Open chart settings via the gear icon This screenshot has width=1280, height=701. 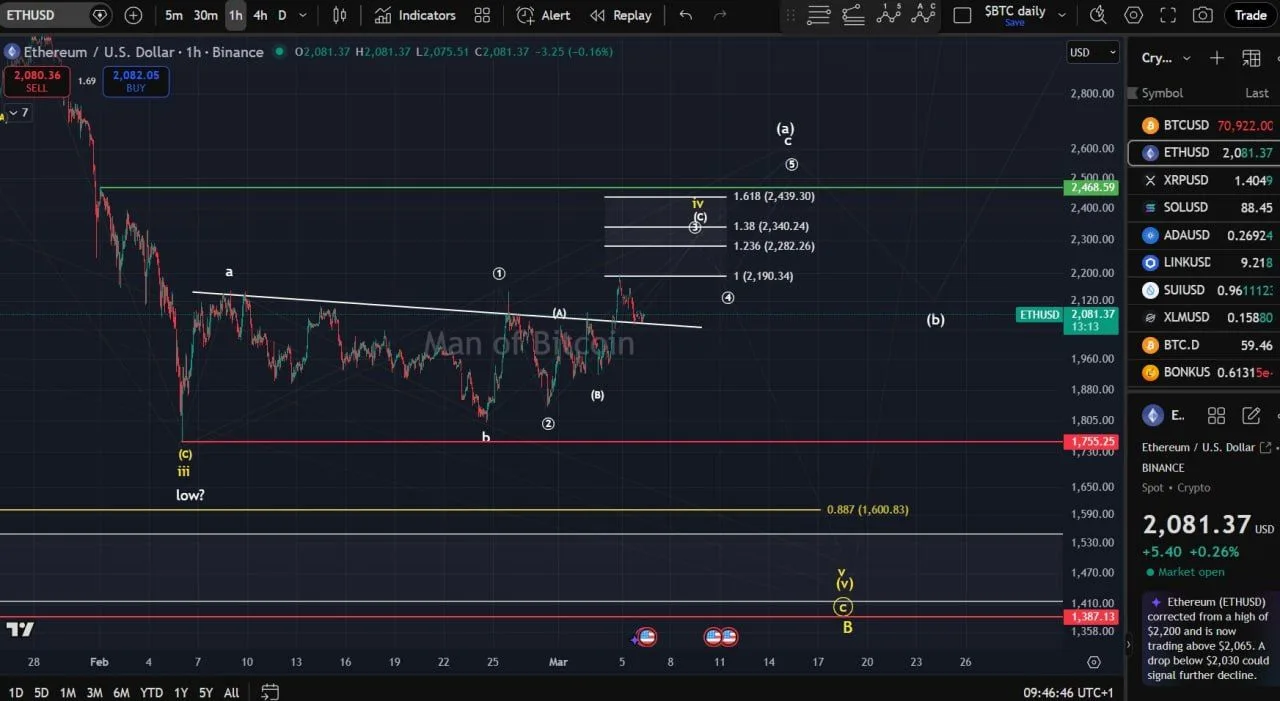(x=1133, y=15)
